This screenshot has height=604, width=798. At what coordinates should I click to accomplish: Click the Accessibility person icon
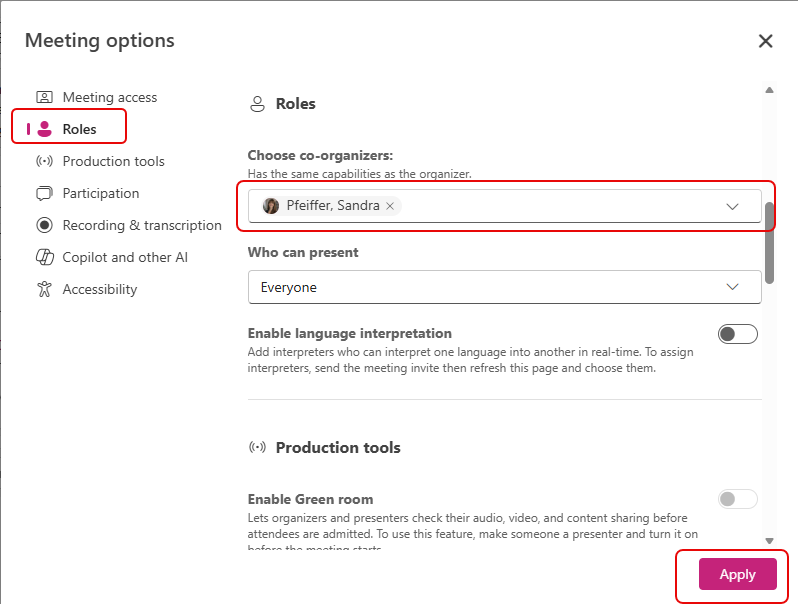tap(44, 289)
